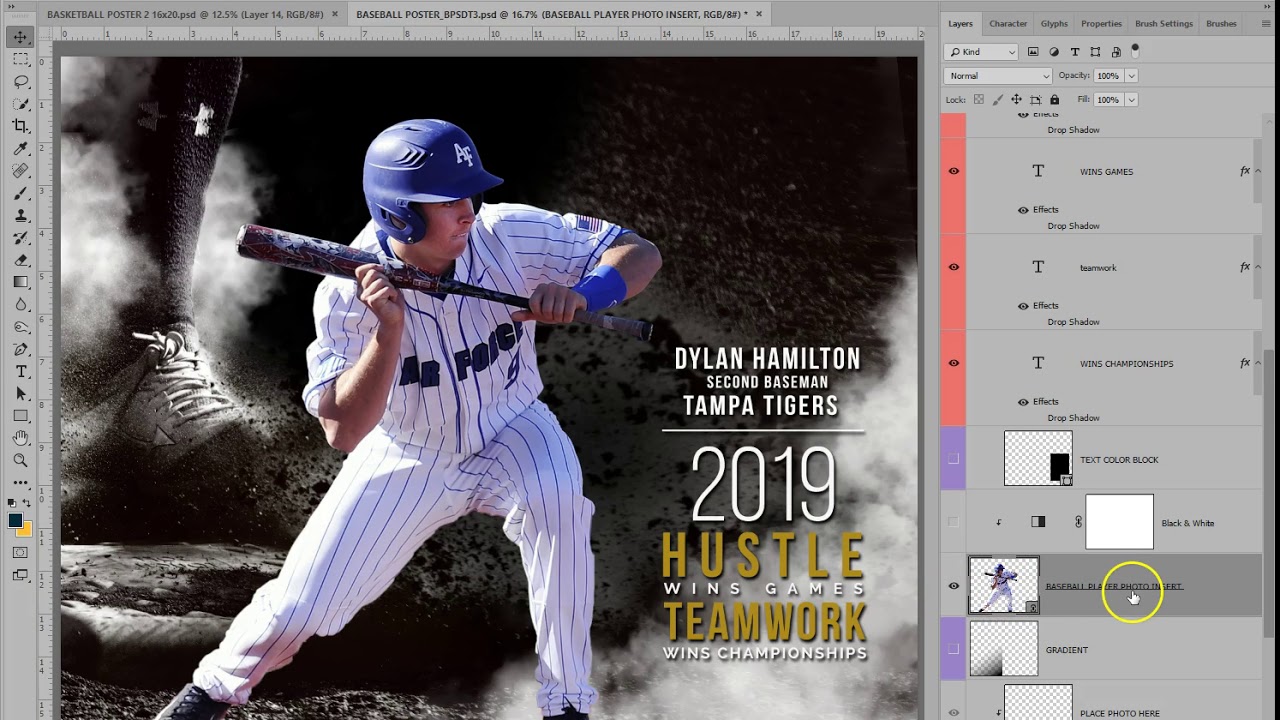Close the BASEBALL_POSTER_BPSDT3 document tab
The image size is (1280, 720).
pos(759,14)
